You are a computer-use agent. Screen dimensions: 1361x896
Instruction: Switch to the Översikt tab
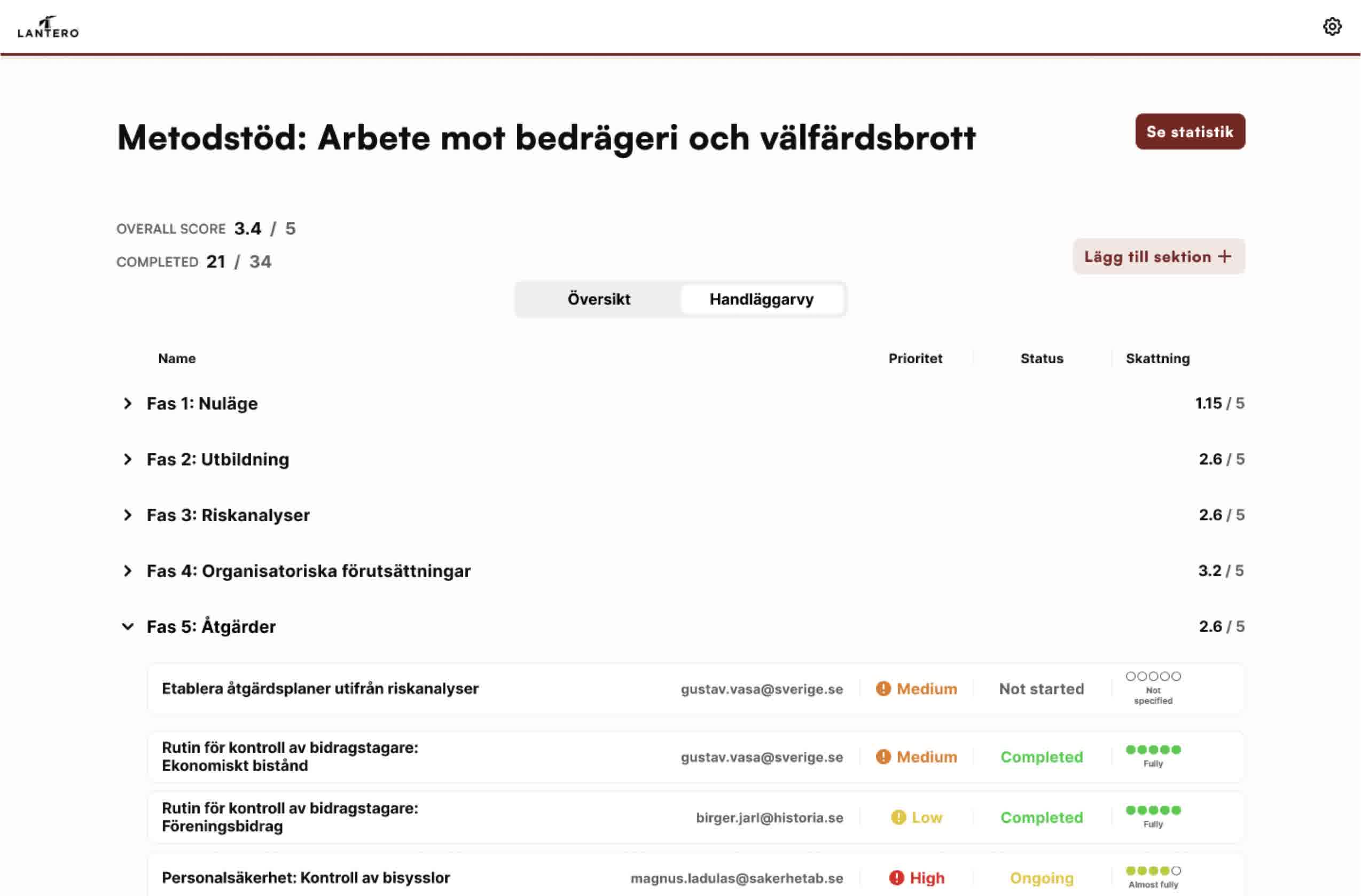tap(598, 298)
